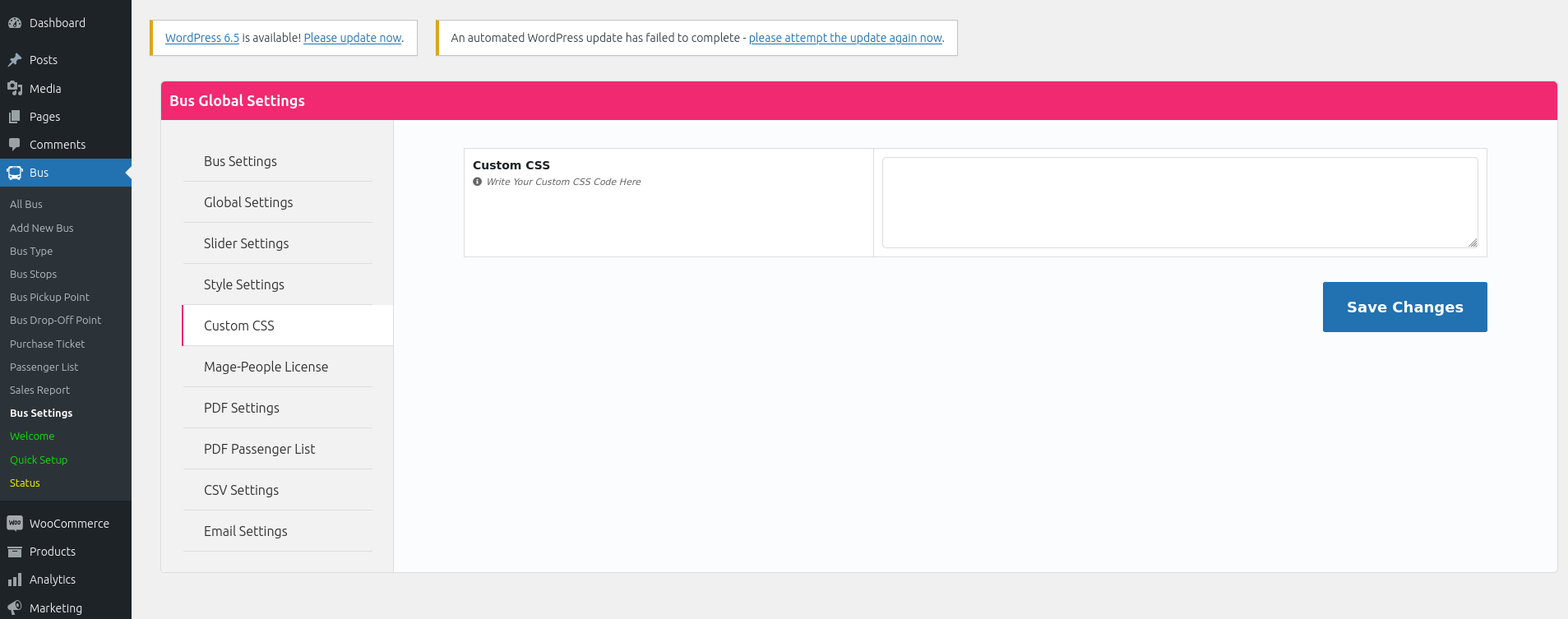Screen dimensions: 1568x619
Task: Switch to Email Settings tab
Action: point(278,531)
